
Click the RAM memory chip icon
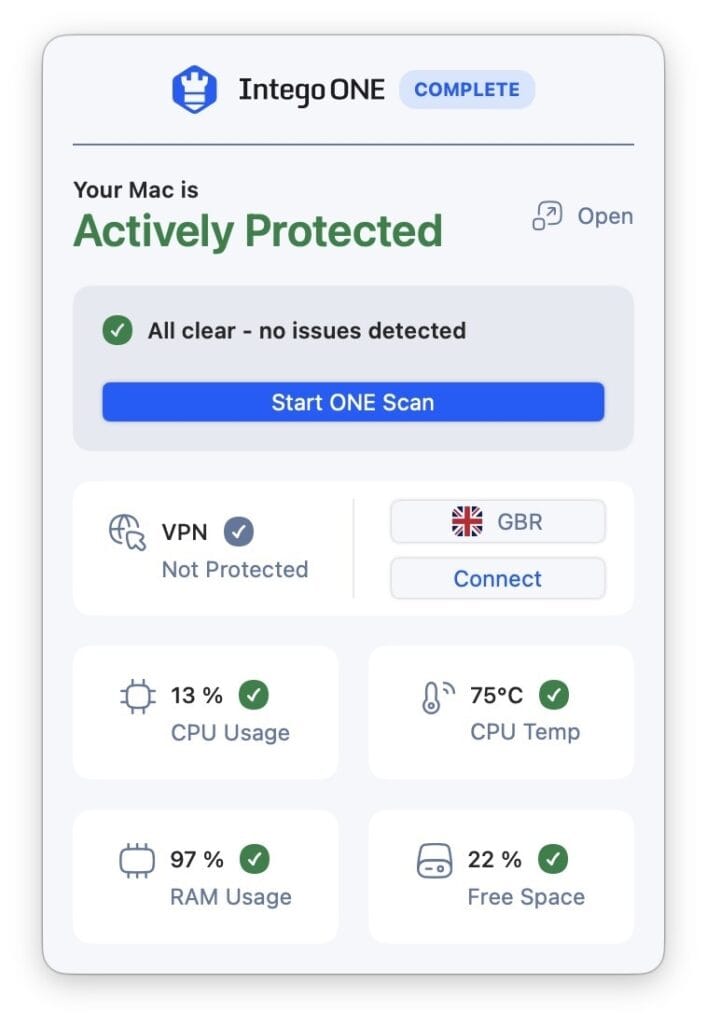(137, 860)
